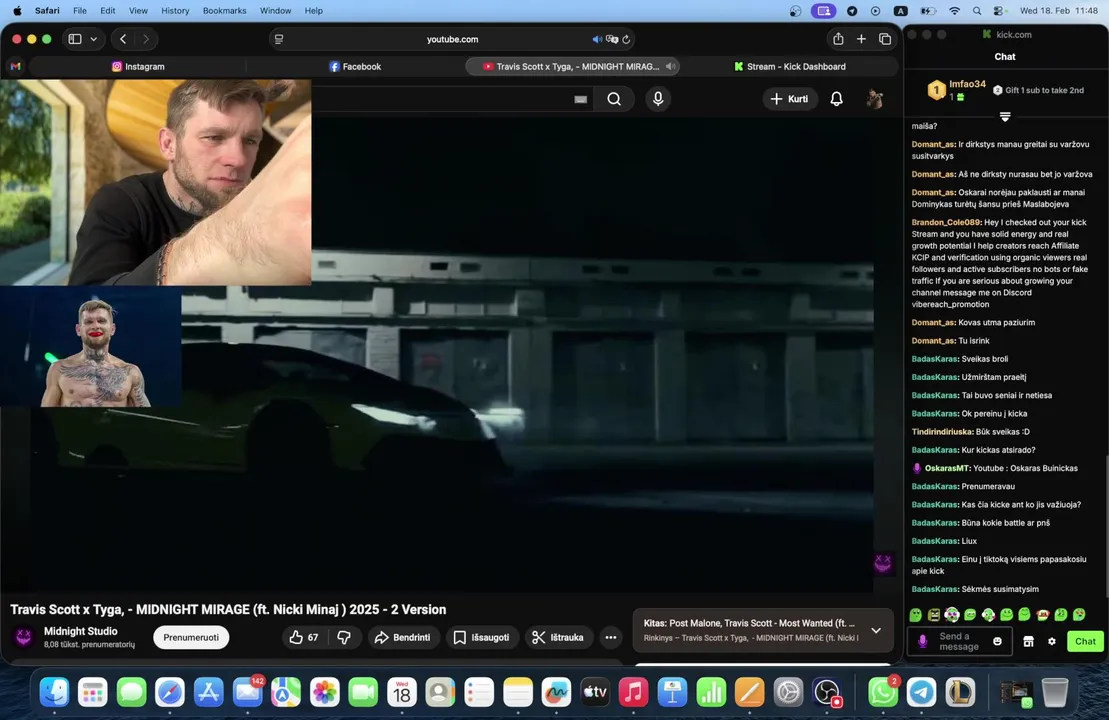Open Finder from the Dock
The image size is (1109, 720).
(54, 692)
